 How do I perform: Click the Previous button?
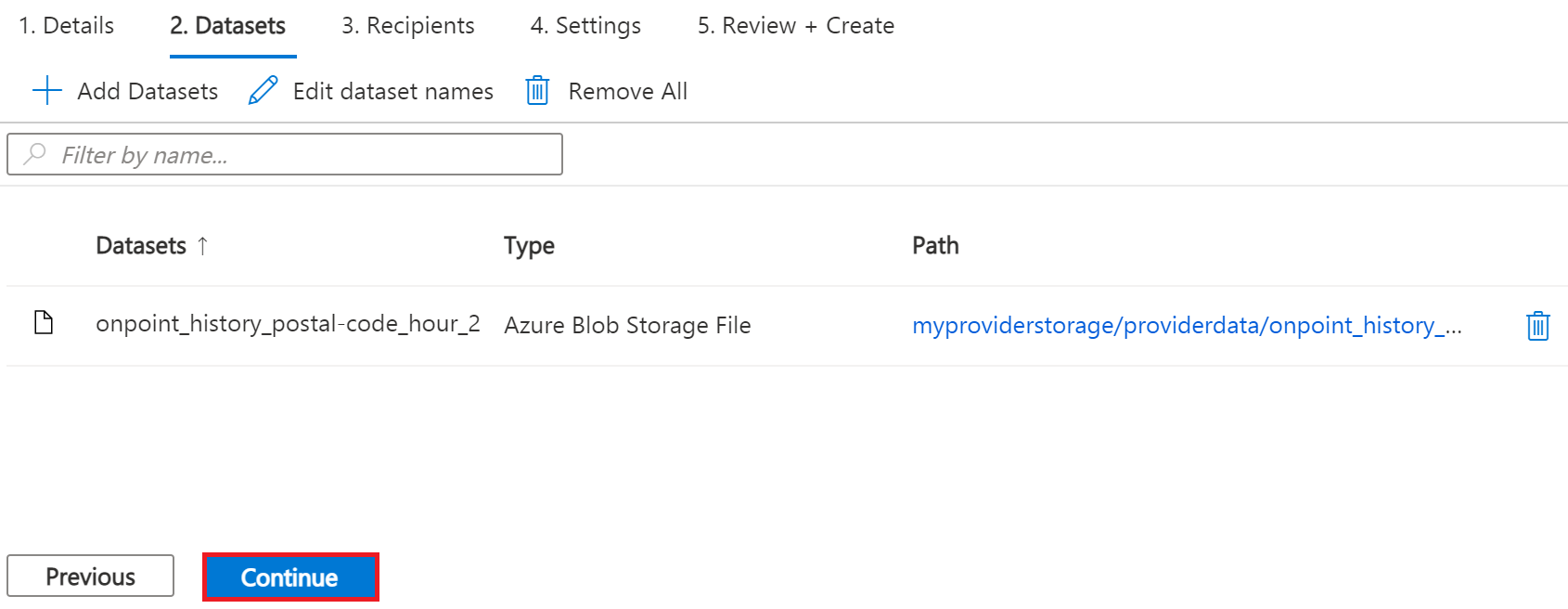[90, 577]
